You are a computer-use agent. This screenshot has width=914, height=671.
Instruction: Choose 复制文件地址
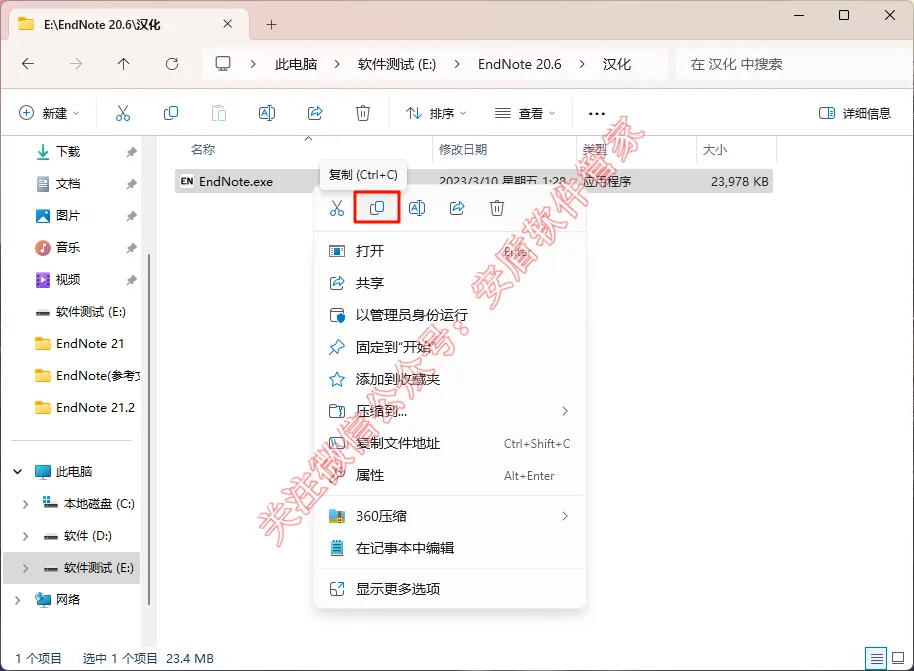[449, 444]
